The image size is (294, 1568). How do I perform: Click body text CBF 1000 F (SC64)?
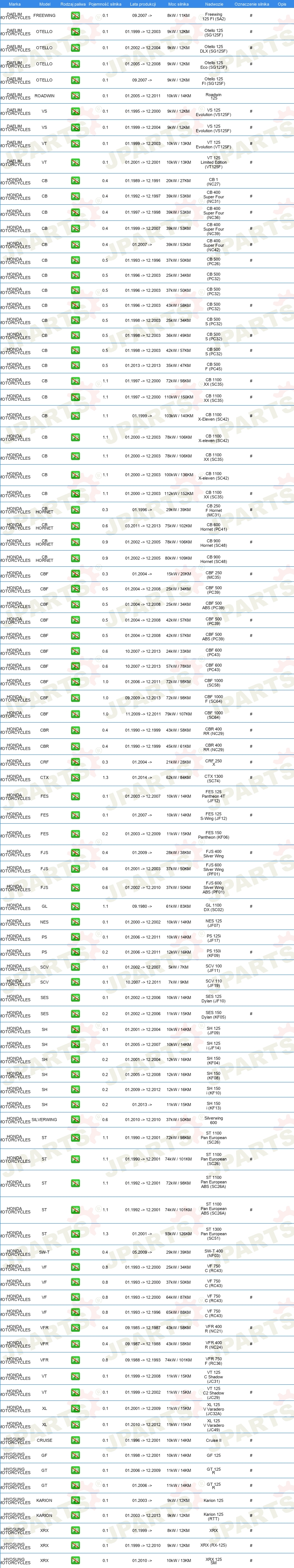214,697
